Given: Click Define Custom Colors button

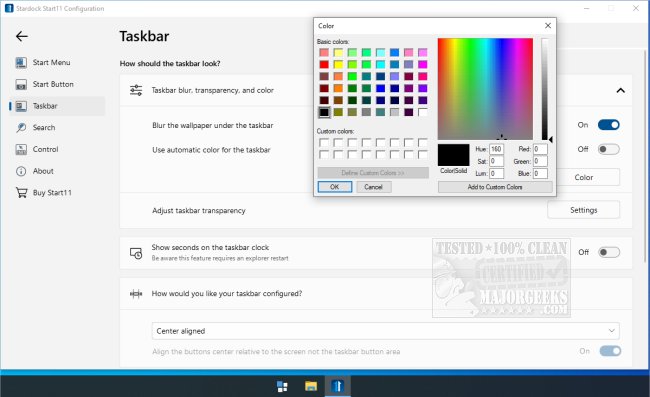Looking at the screenshot, I should [x=373, y=173].
